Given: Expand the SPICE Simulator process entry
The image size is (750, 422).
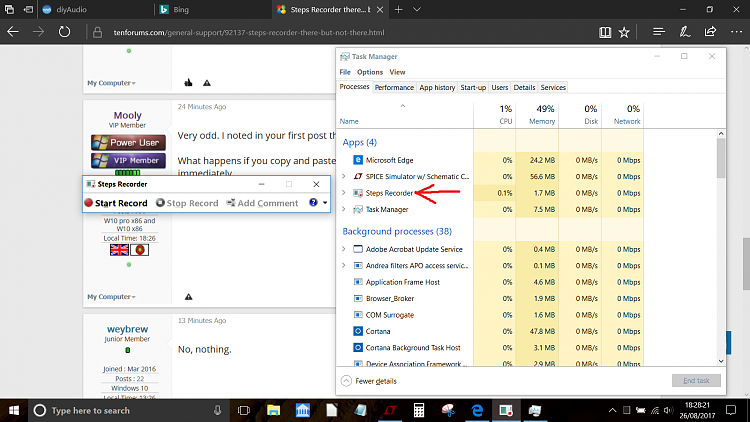Looking at the screenshot, I should click(344, 176).
